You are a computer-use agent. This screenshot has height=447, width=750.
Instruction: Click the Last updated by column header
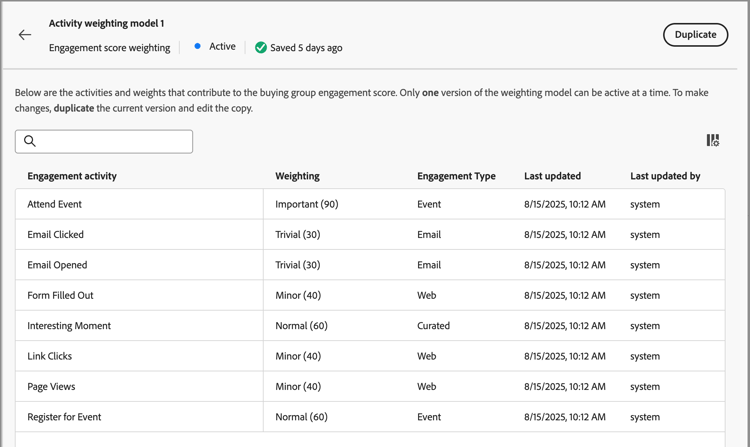pos(665,176)
